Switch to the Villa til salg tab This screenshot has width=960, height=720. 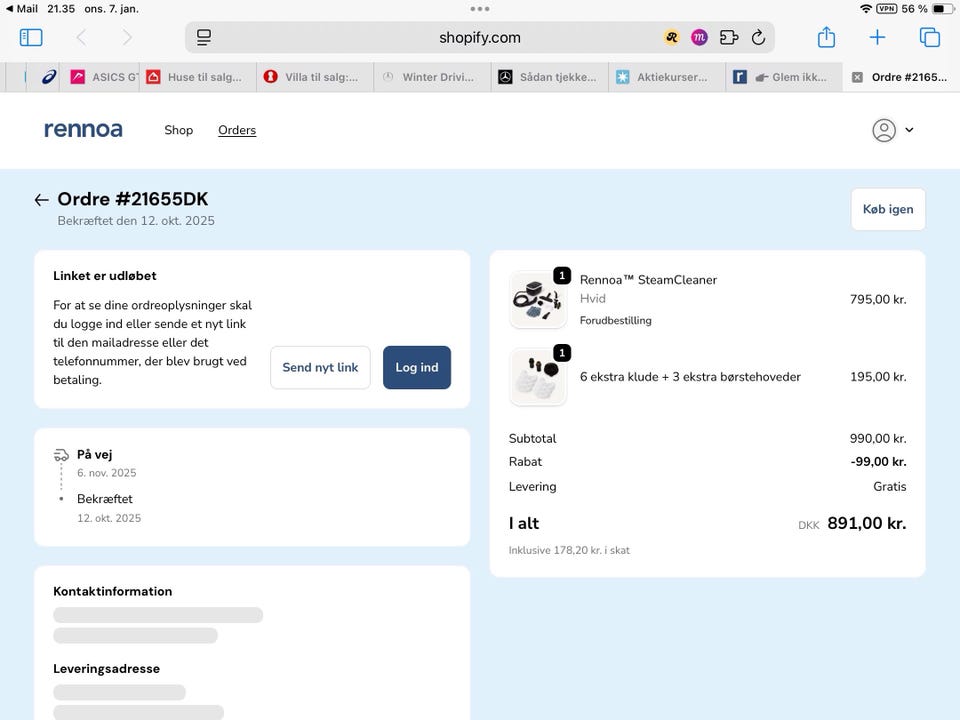click(315, 77)
